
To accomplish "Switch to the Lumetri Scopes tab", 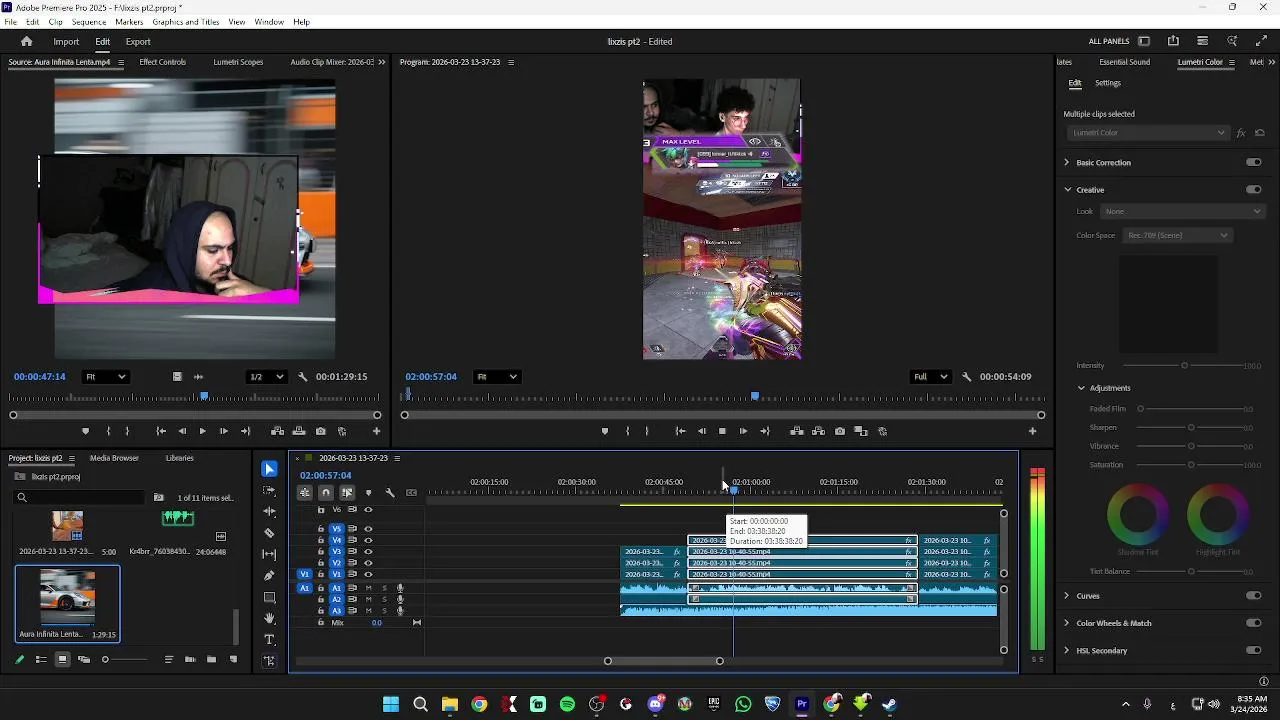I will click(238, 62).
